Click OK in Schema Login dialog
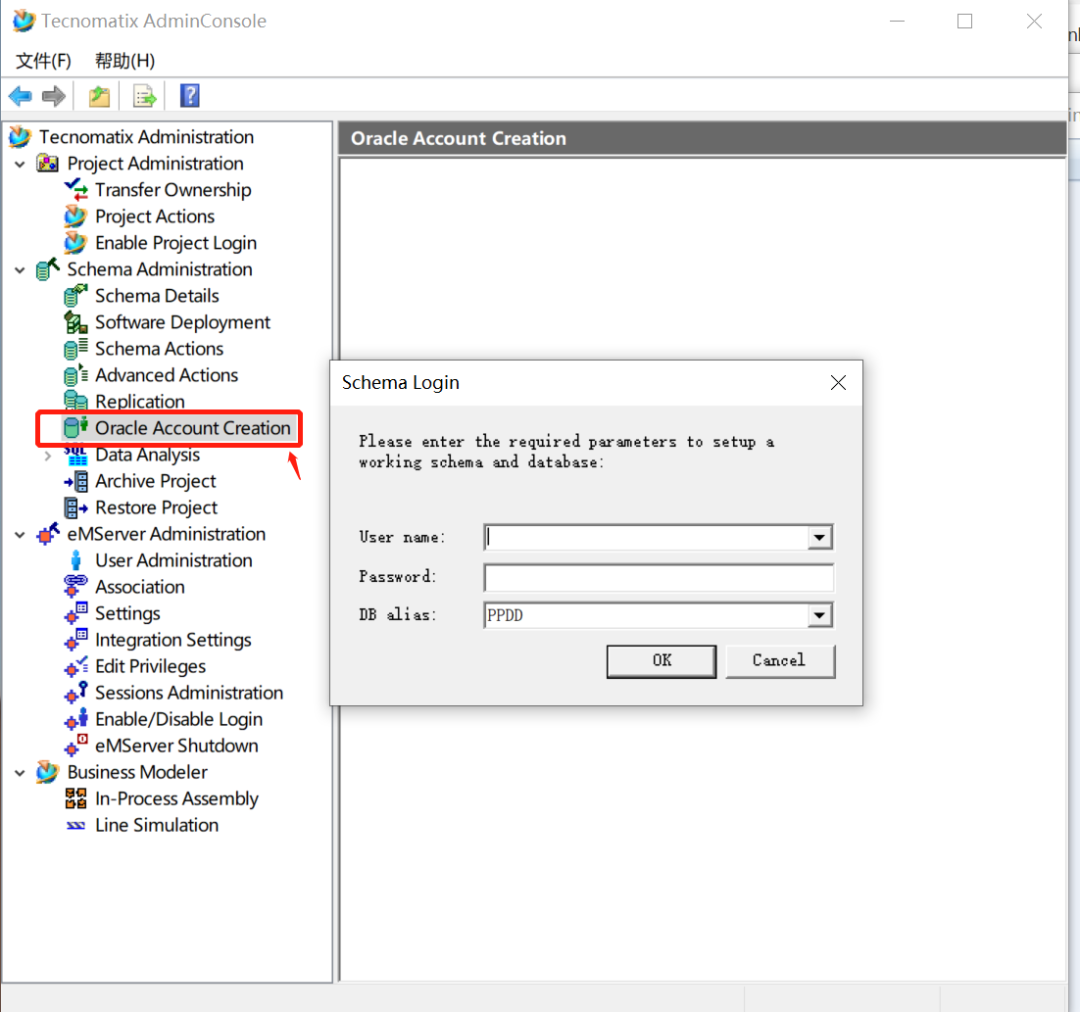Image resolution: width=1080 pixels, height=1012 pixels. point(661,661)
